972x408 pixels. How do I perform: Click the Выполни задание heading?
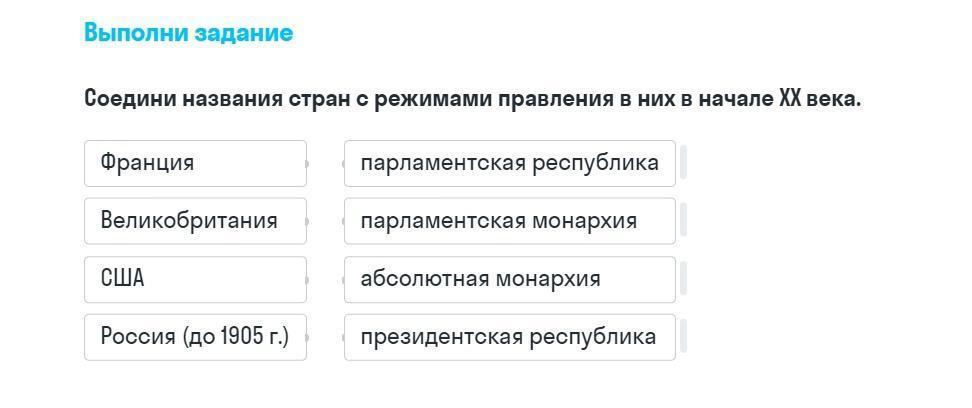click(x=189, y=33)
